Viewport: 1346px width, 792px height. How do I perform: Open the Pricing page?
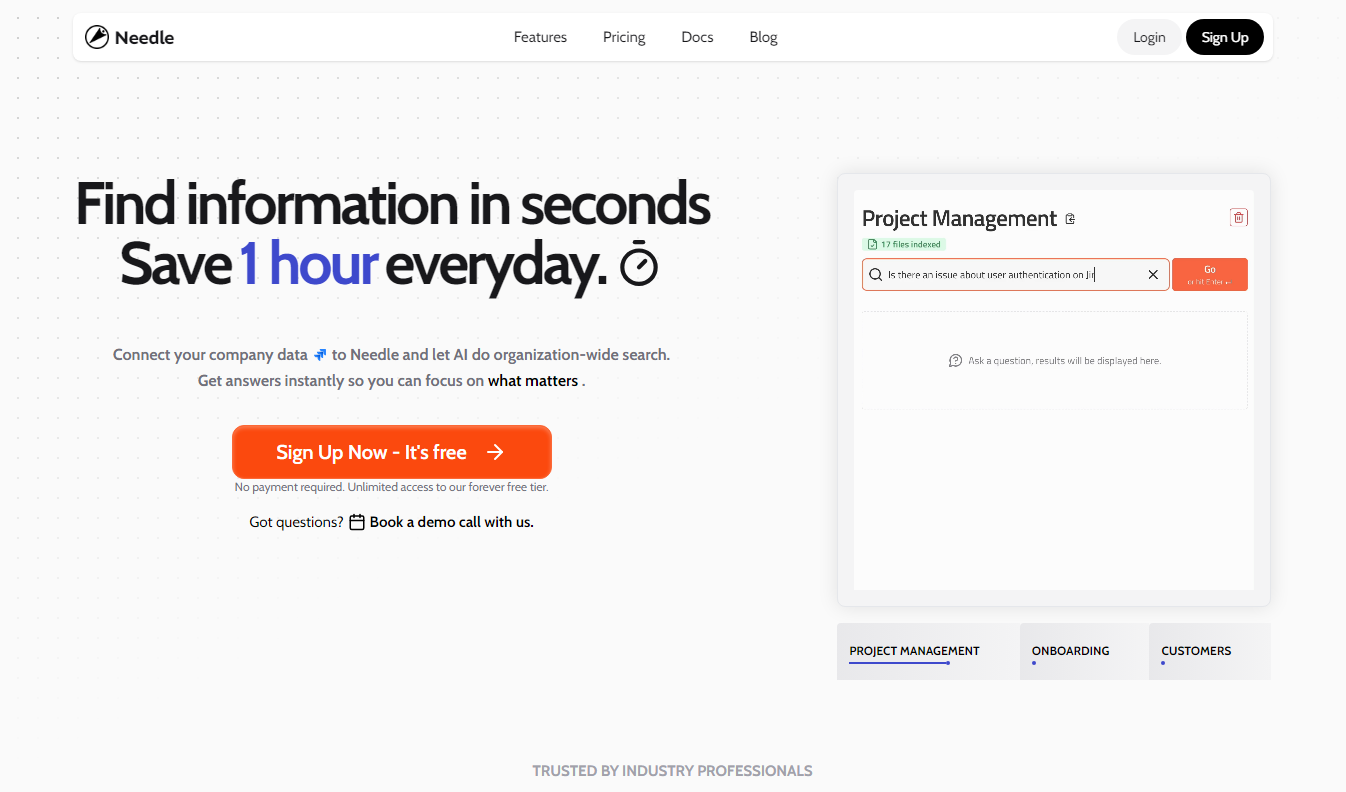[x=624, y=37]
